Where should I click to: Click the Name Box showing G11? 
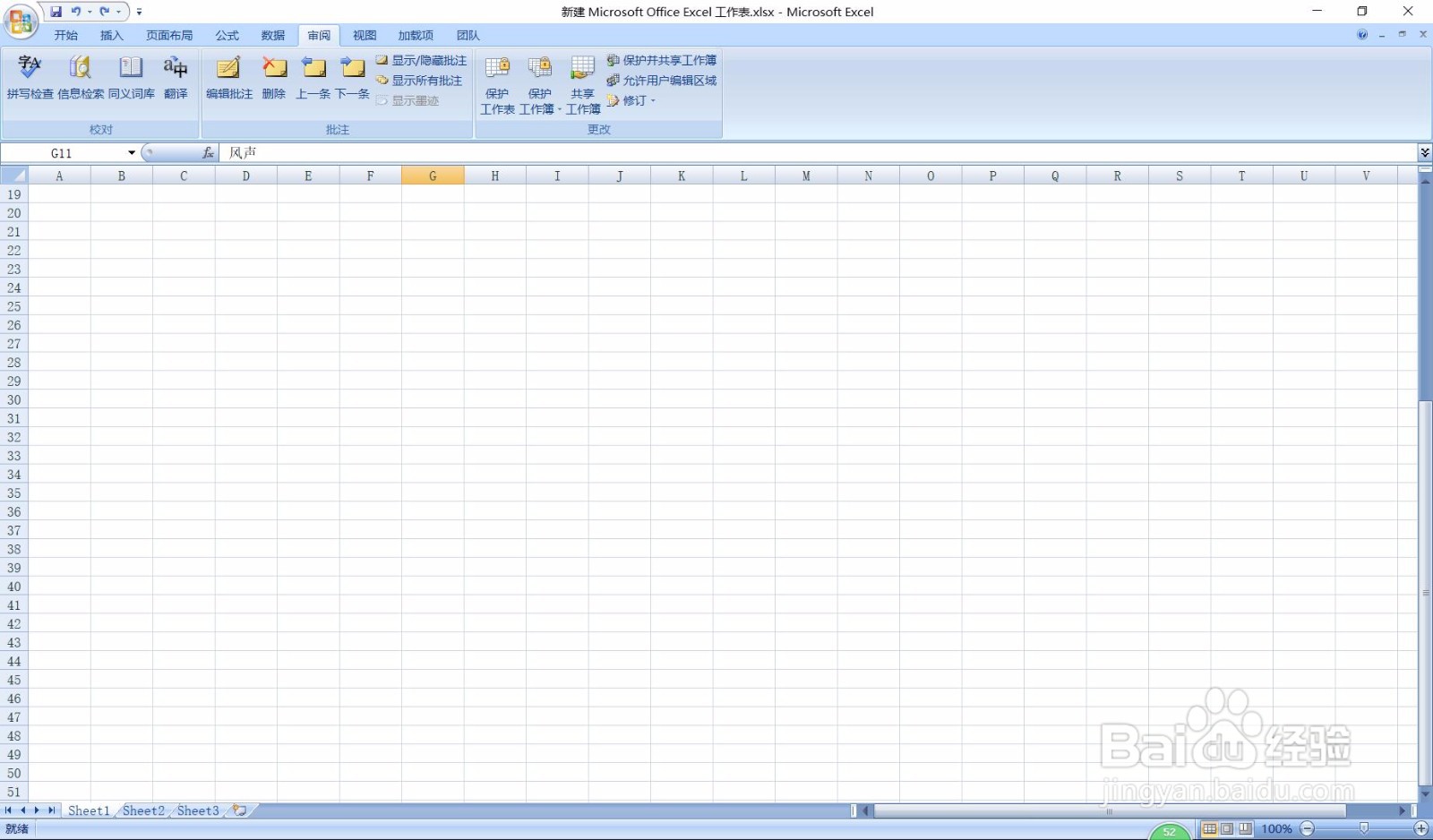pyautogui.click(x=63, y=153)
